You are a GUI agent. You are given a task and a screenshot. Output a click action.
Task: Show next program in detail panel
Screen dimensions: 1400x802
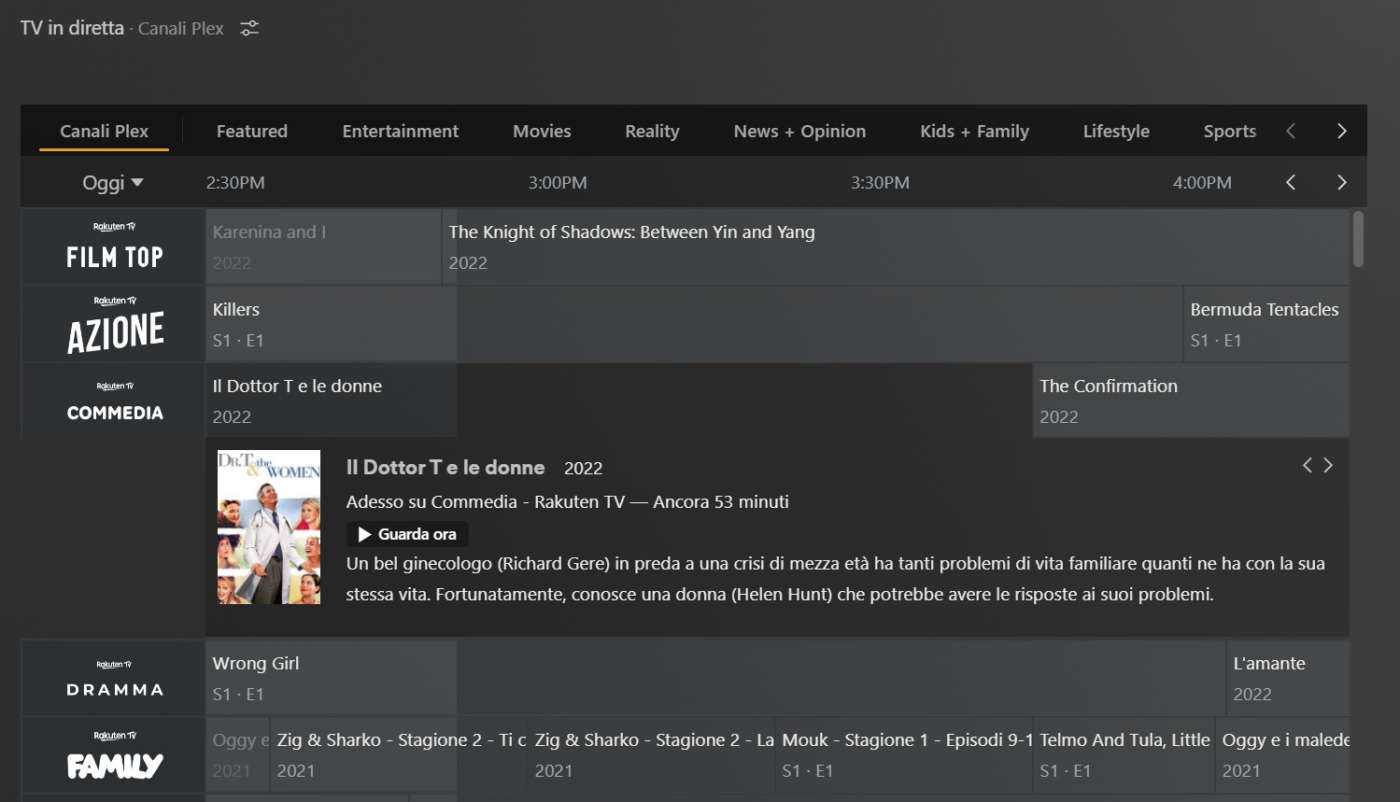click(1328, 465)
